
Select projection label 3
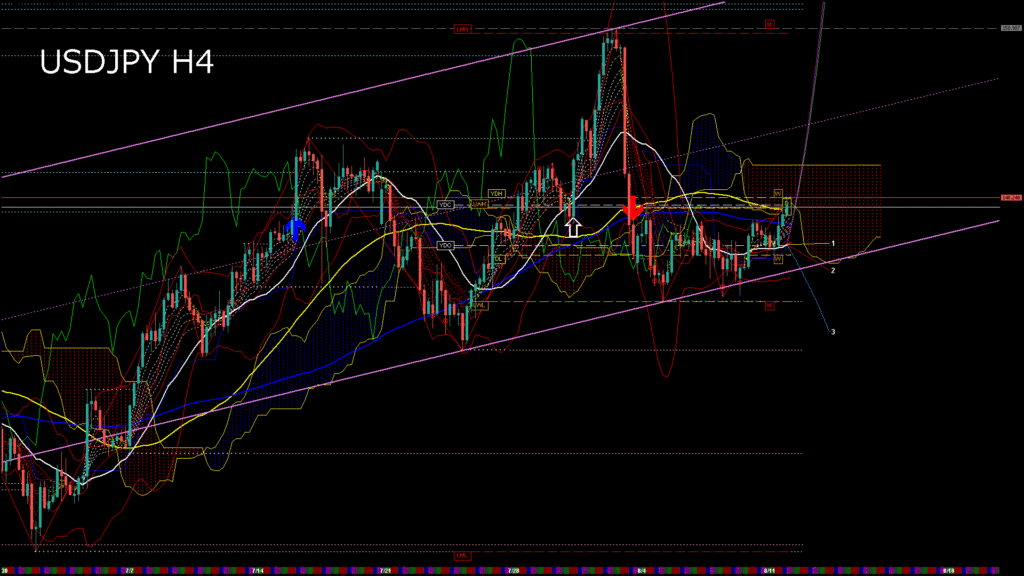coord(833,331)
